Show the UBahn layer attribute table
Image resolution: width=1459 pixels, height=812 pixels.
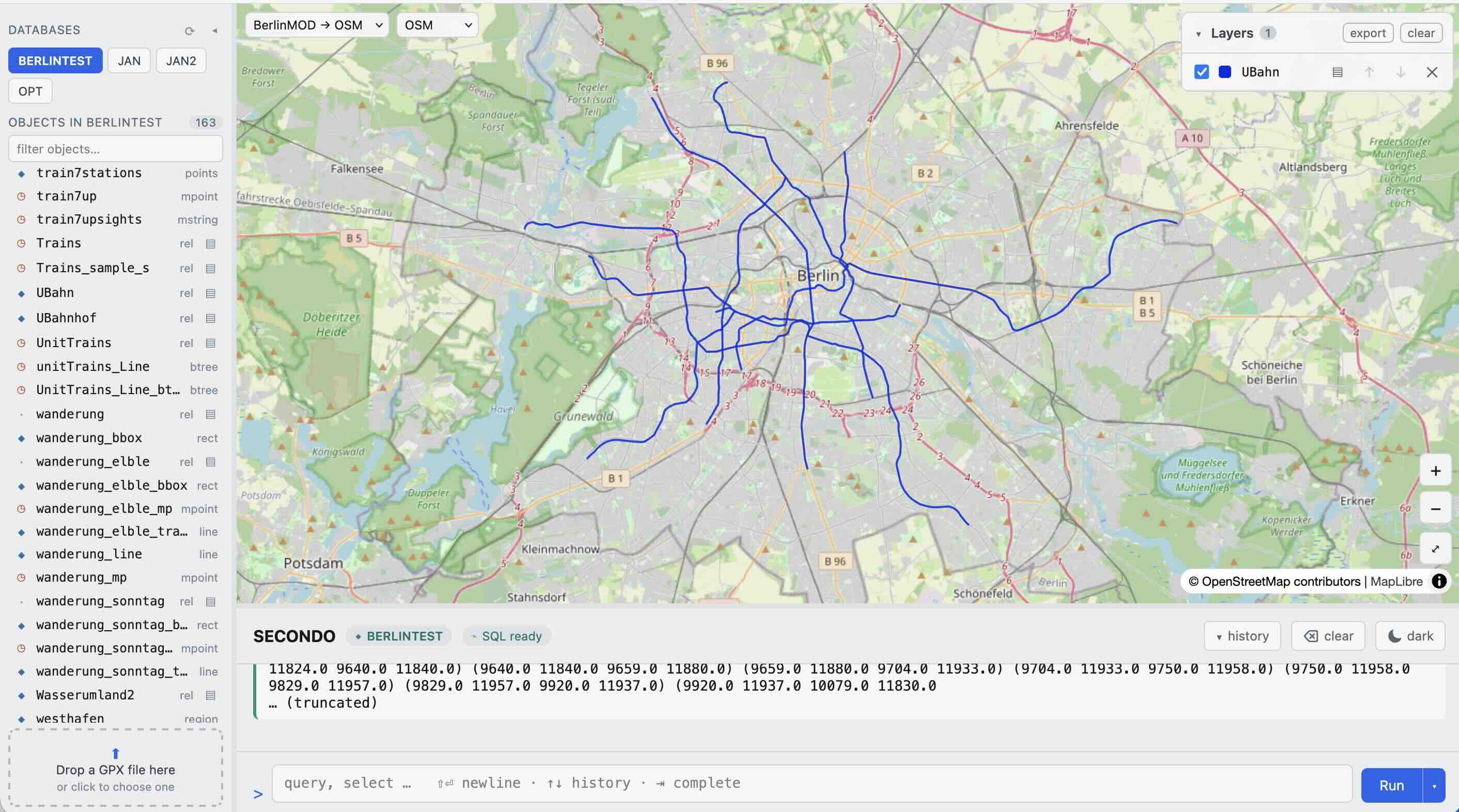(x=1337, y=72)
